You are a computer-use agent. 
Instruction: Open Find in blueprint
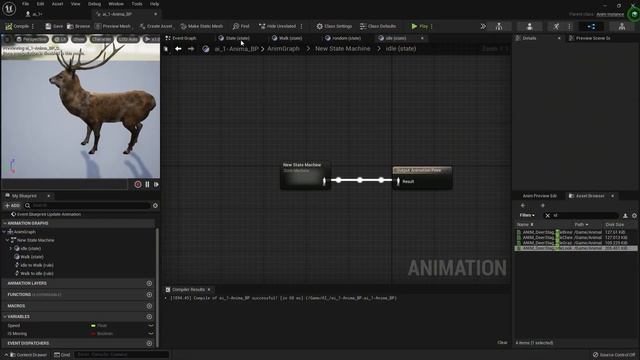point(241,26)
